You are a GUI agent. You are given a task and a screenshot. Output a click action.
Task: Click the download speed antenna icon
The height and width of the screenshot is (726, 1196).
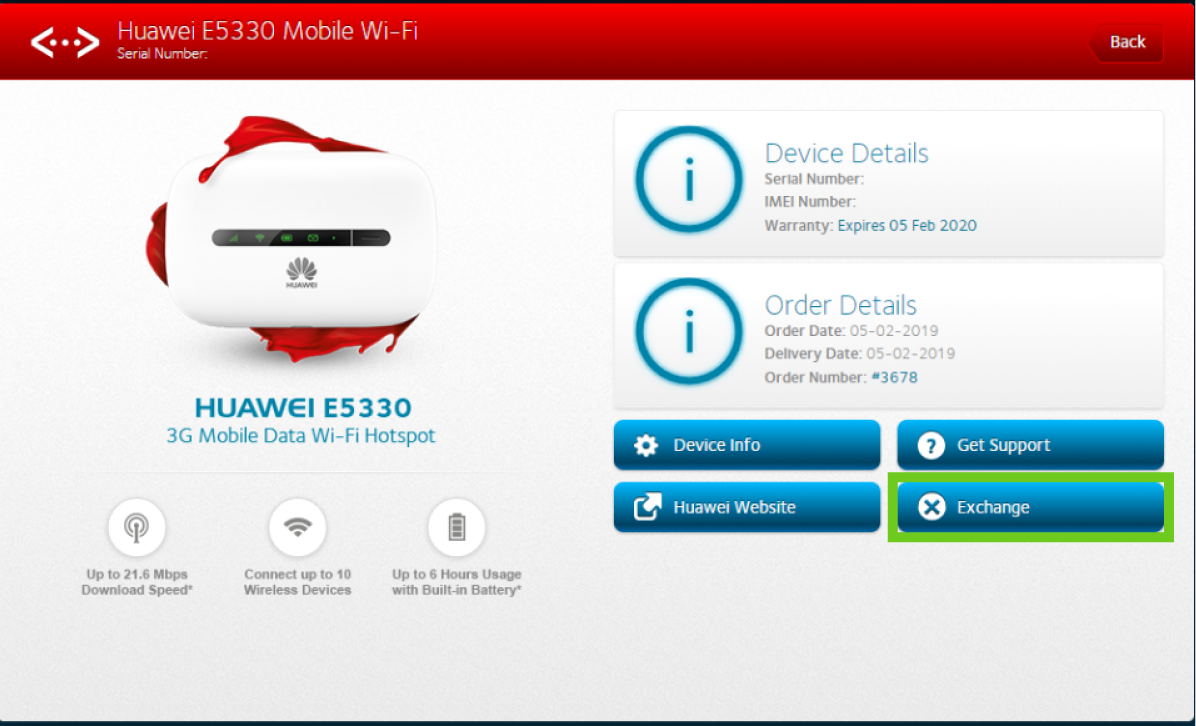(x=136, y=527)
